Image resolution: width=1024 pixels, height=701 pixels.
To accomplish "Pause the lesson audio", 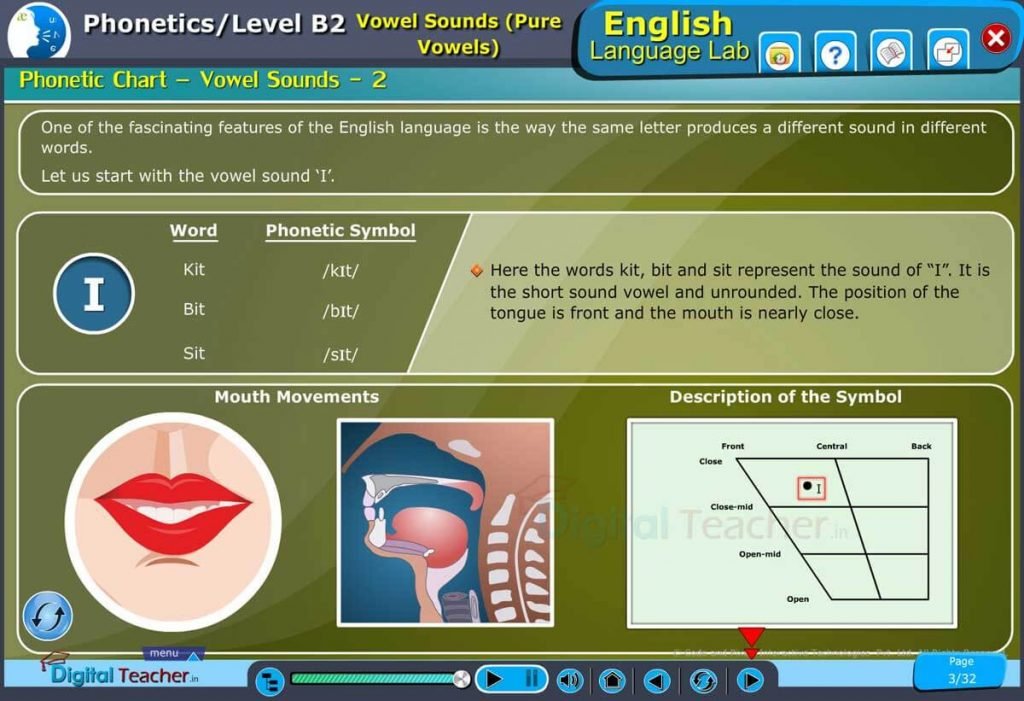I will 532,679.
